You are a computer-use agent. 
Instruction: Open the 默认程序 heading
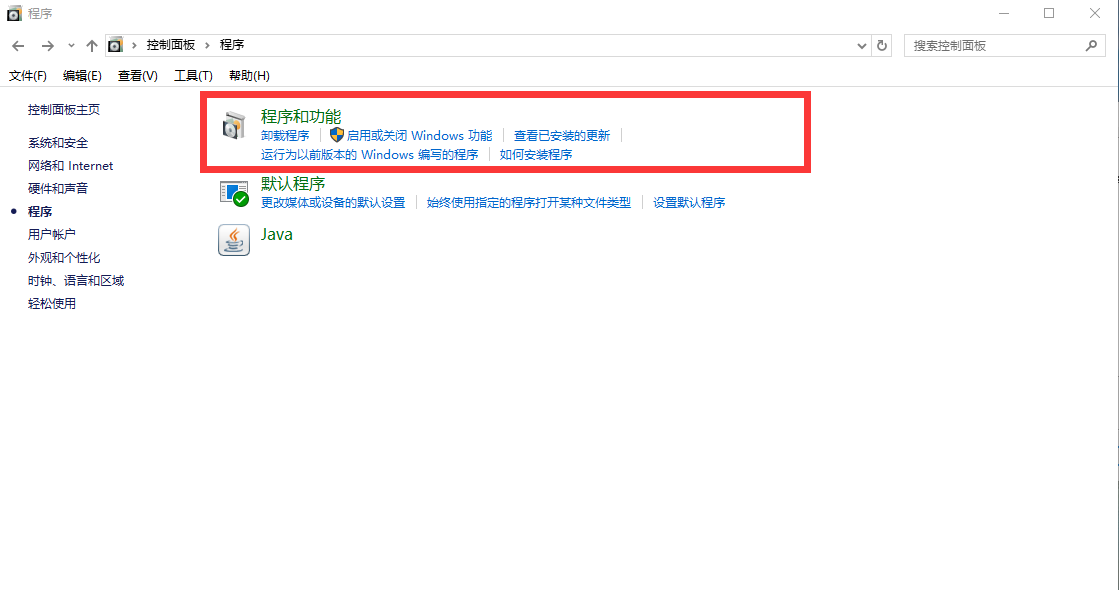point(293,183)
